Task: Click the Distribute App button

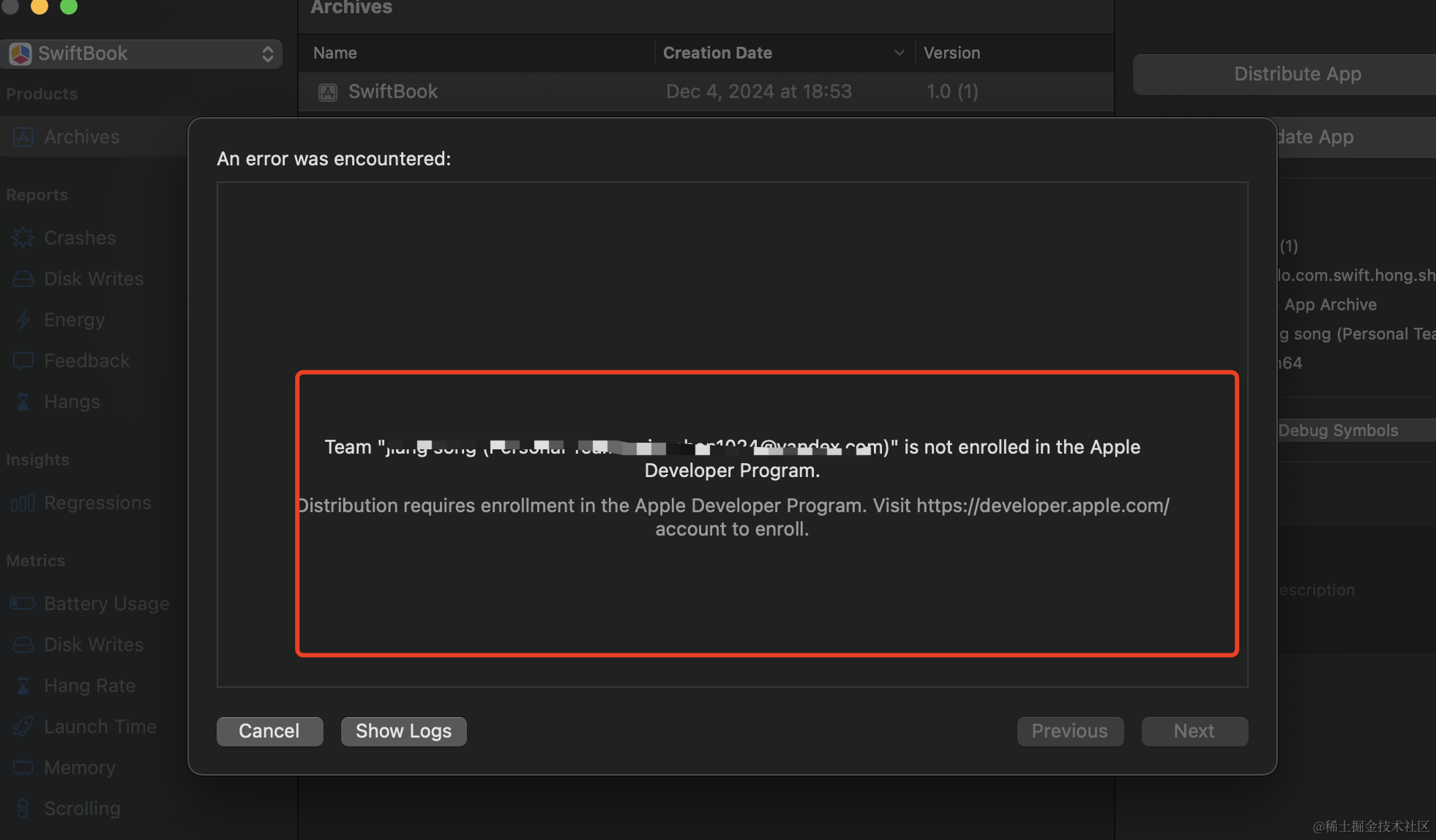Action: pos(1297,74)
